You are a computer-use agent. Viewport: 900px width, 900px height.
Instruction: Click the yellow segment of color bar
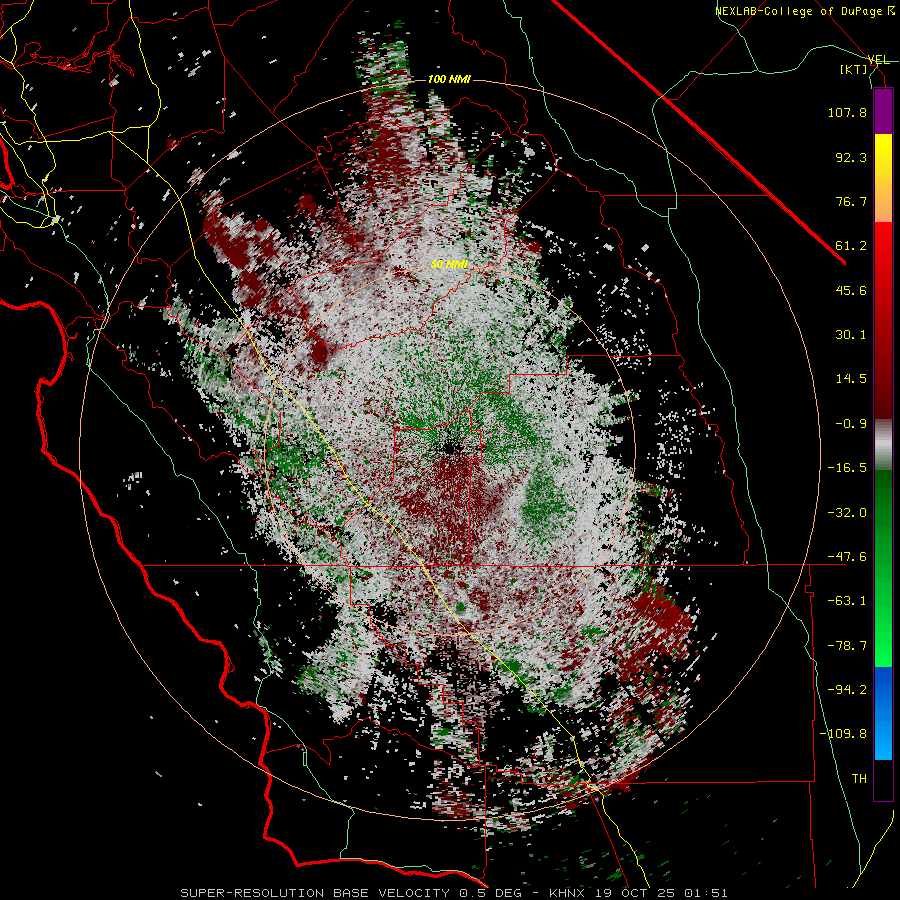click(x=883, y=157)
